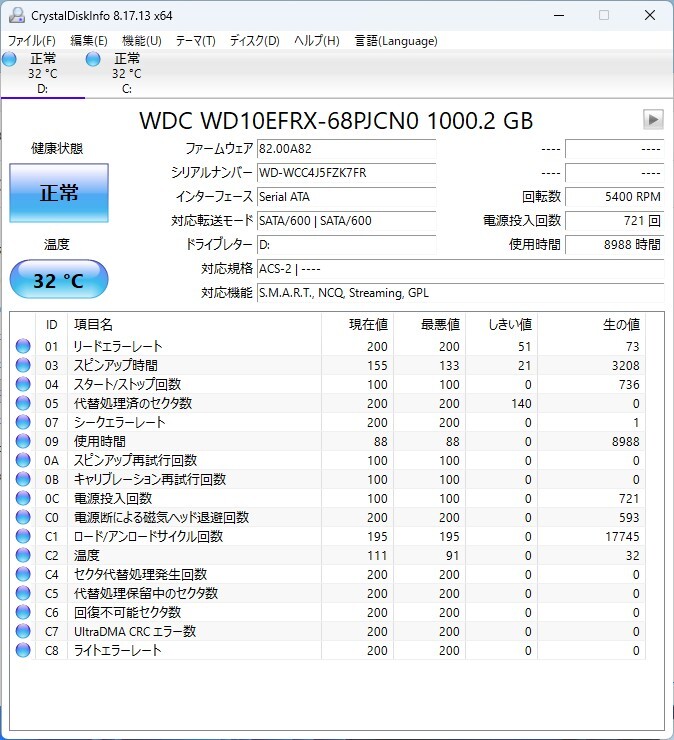Viewport: 674px width, 740px height.
Task: Click status orb for ID 0B row
Action: (23, 479)
